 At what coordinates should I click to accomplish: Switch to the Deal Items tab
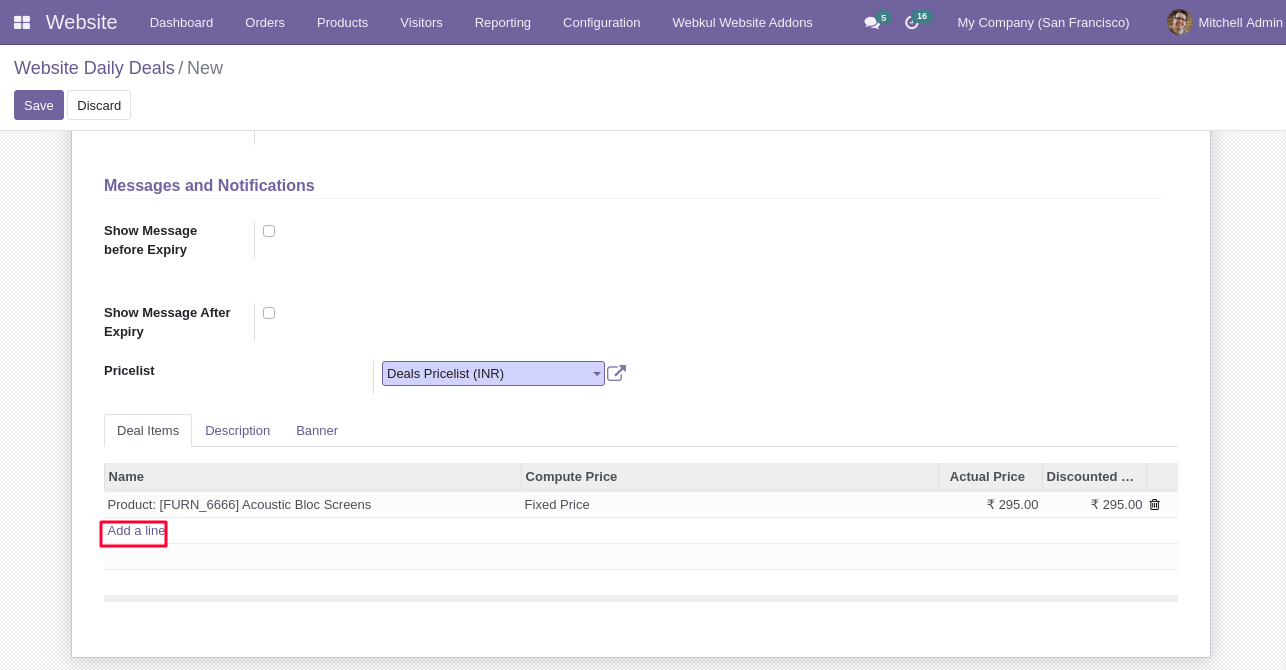pos(148,431)
